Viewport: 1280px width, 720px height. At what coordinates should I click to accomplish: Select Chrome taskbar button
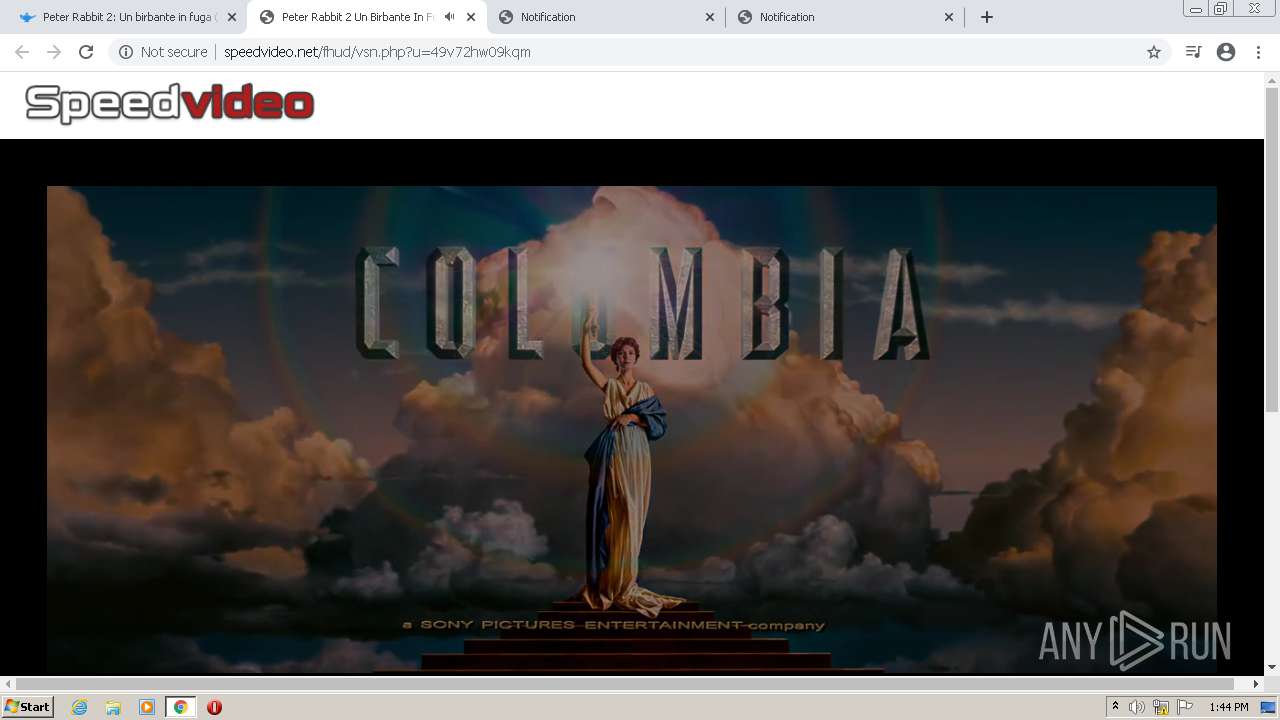coord(180,707)
